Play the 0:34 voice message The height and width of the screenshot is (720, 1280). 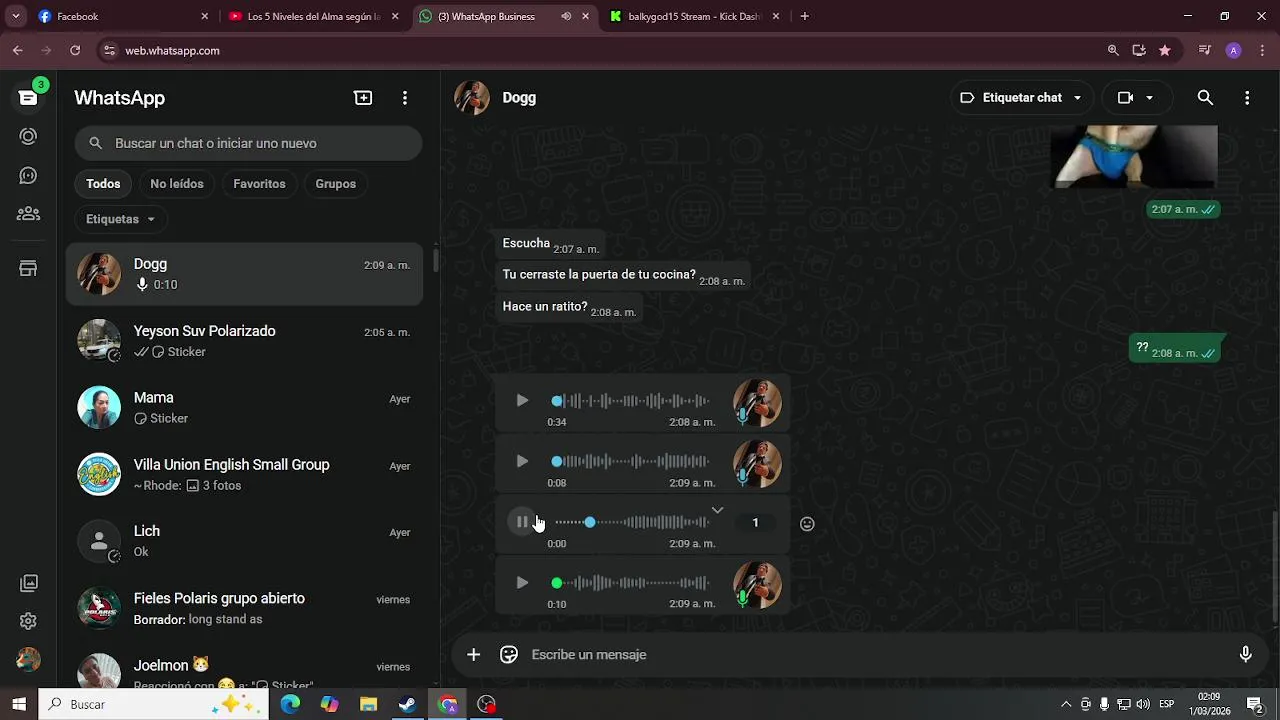click(522, 401)
